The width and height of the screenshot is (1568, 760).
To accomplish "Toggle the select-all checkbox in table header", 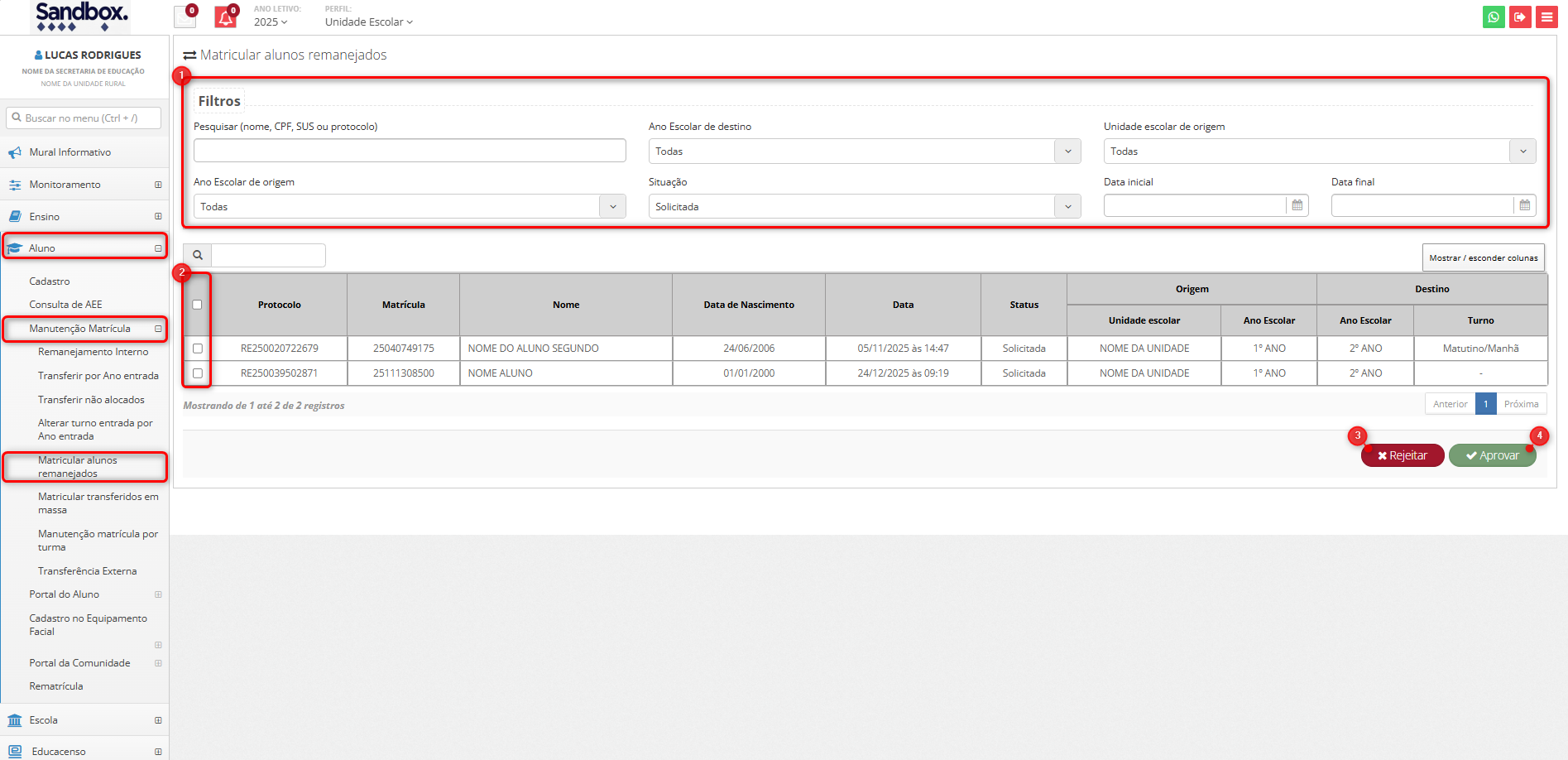I will point(197,305).
